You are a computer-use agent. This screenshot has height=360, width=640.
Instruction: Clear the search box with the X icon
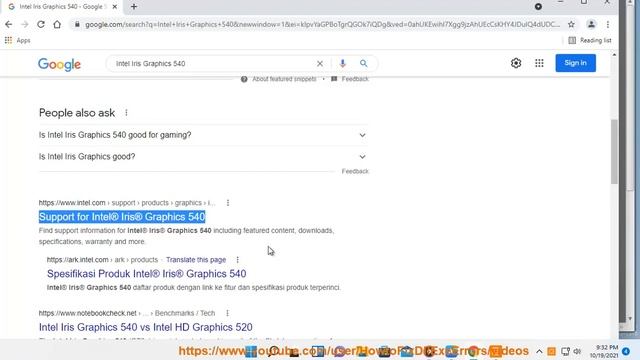[320, 63]
